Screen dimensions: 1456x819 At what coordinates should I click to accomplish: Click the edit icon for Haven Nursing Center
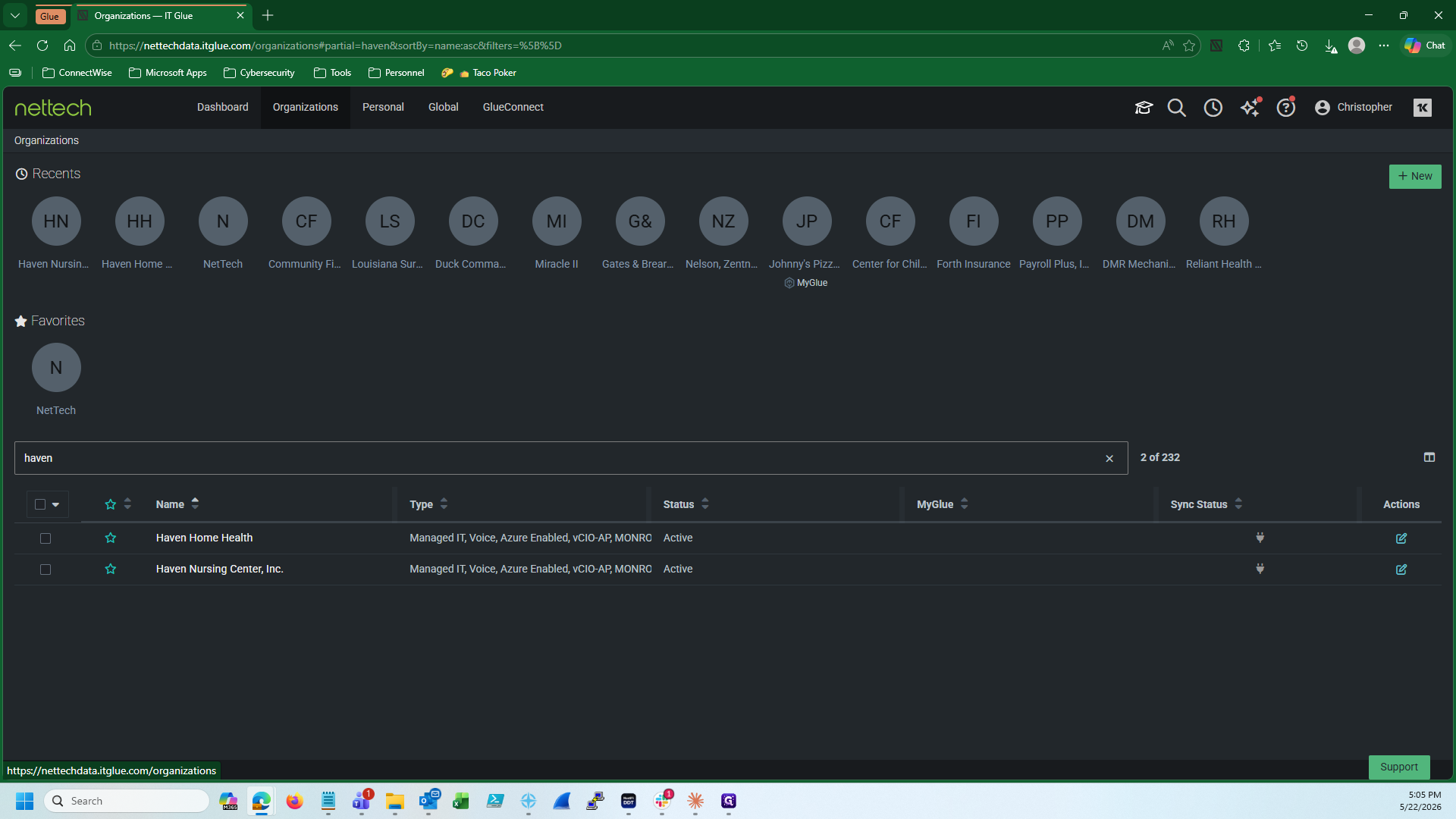point(1401,570)
